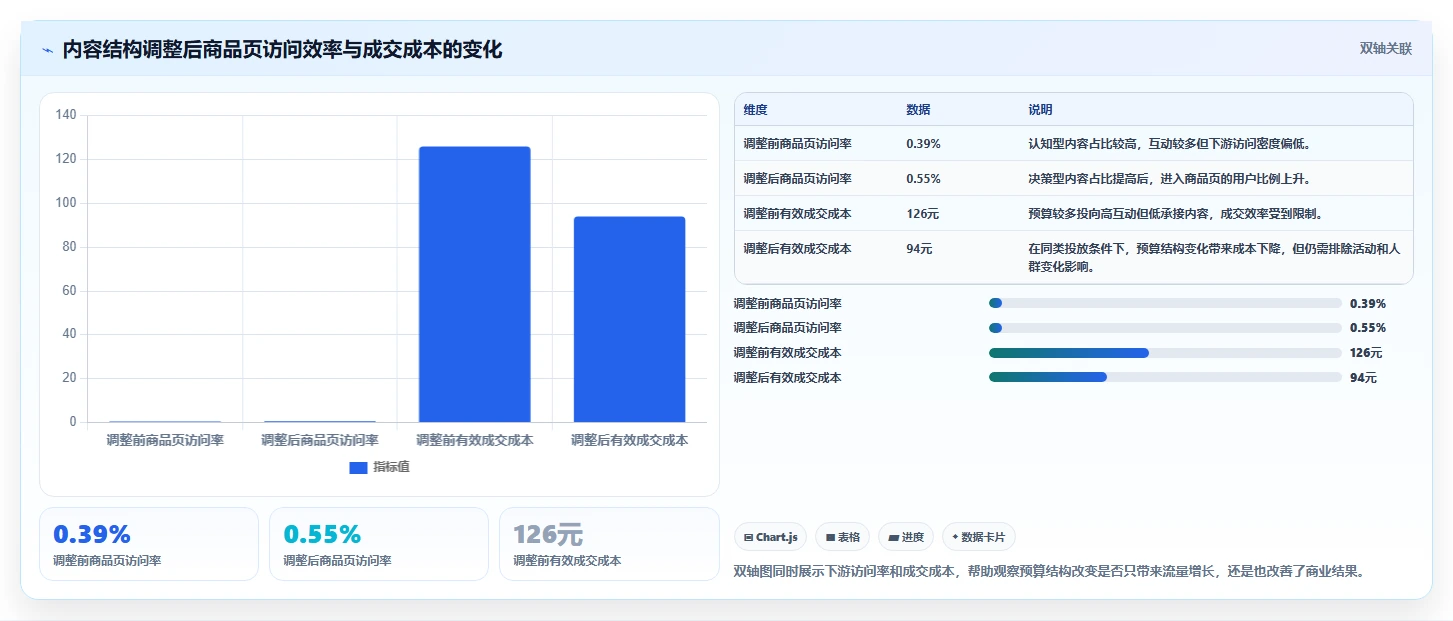Click the description starting 认知型内容占比较高

[x=1169, y=144]
